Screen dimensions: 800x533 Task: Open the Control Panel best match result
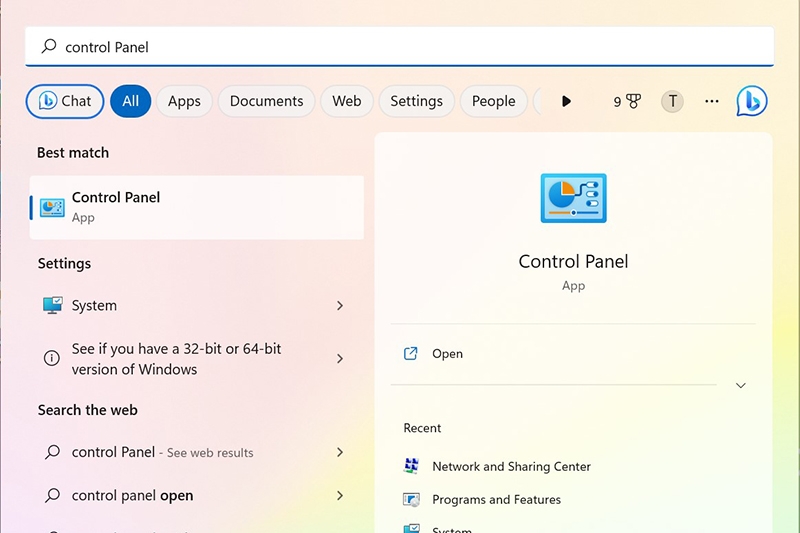[196, 208]
